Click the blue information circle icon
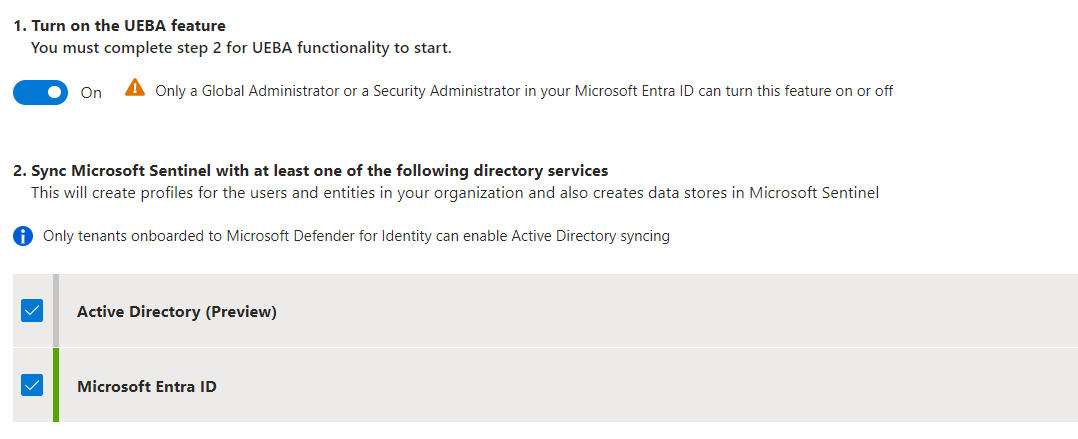Image resolution: width=1078 pixels, height=439 pixels. pyautogui.click(x=23, y=236)
